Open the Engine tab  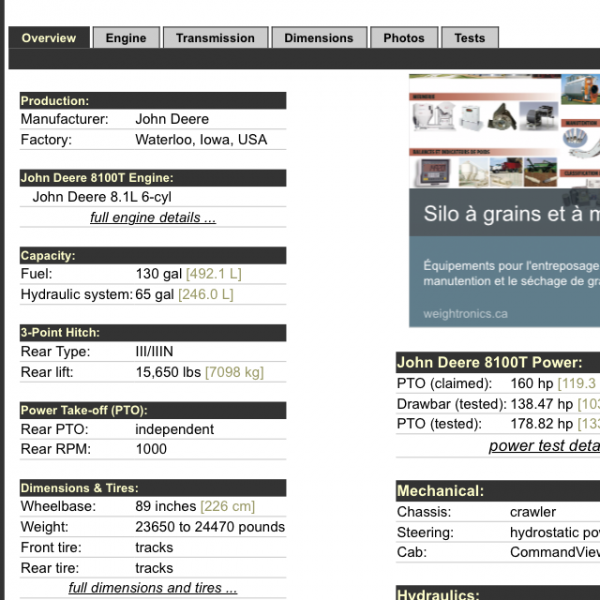[x=126, y=38]
